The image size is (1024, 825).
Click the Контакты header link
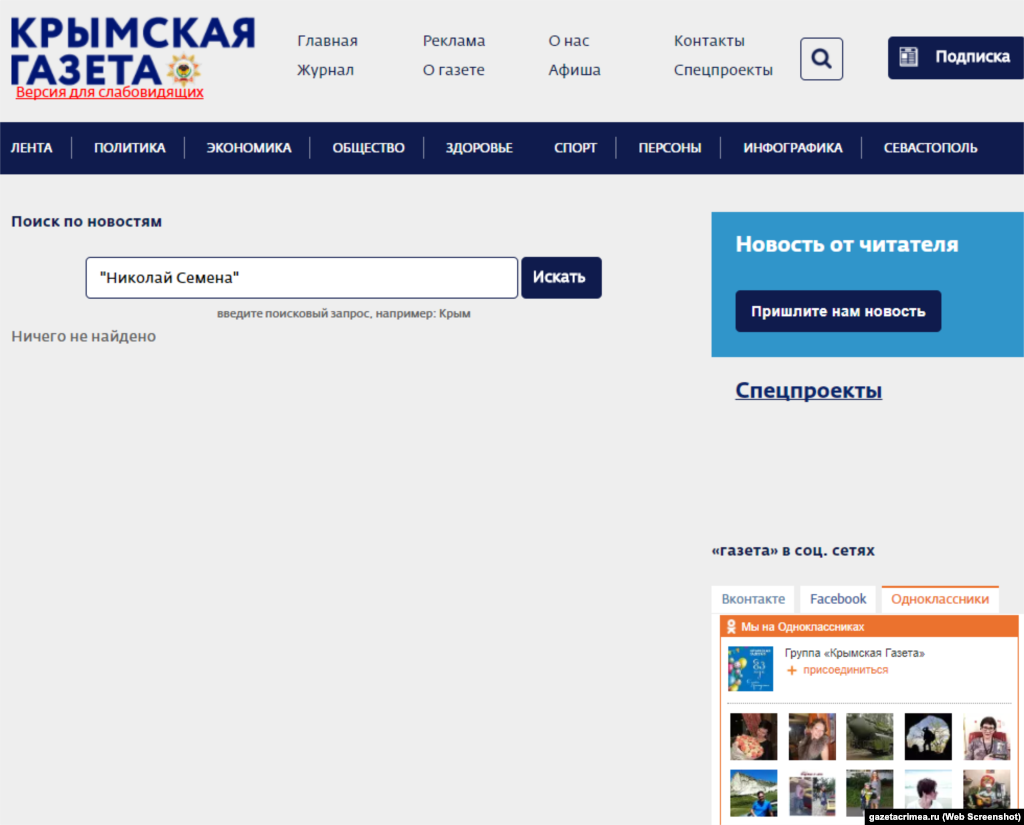pyautogui.click(x=709, y=41)
